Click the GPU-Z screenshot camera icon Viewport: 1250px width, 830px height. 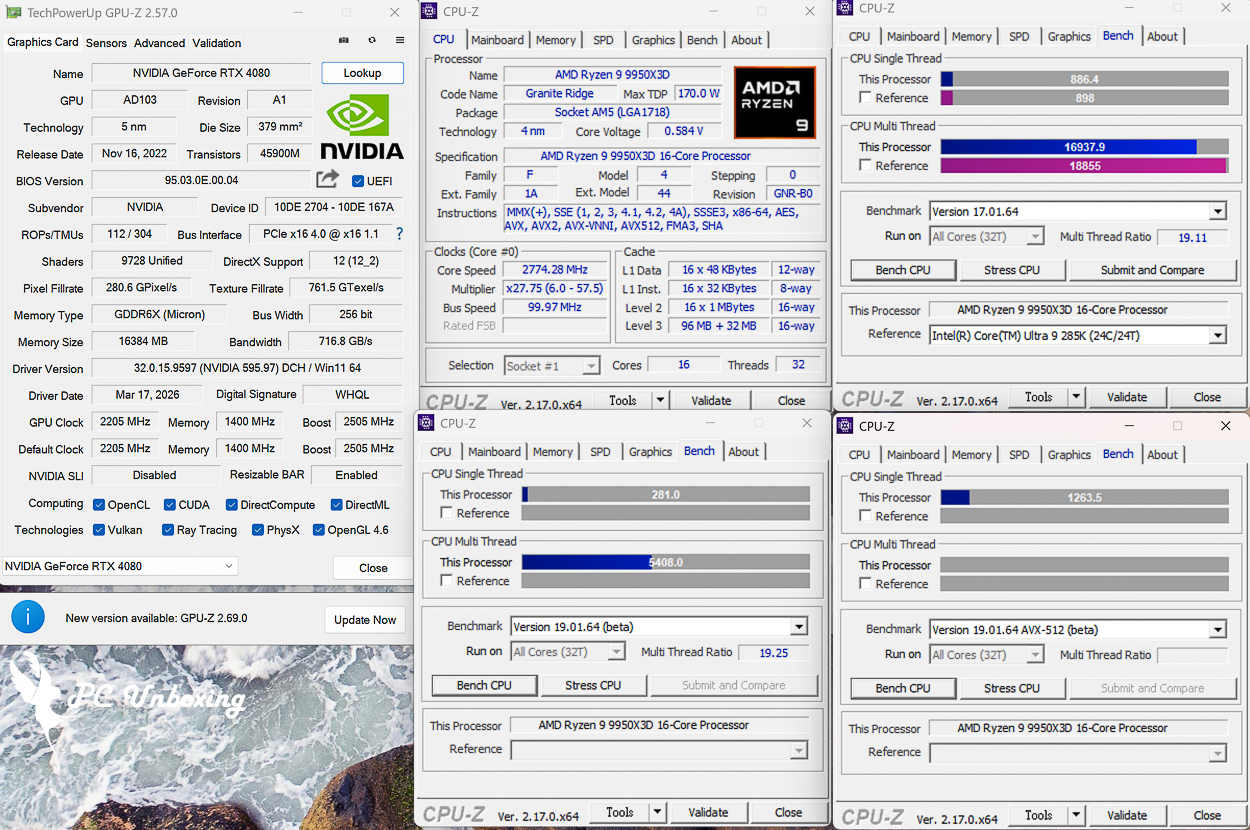click(x=344, y=41)
